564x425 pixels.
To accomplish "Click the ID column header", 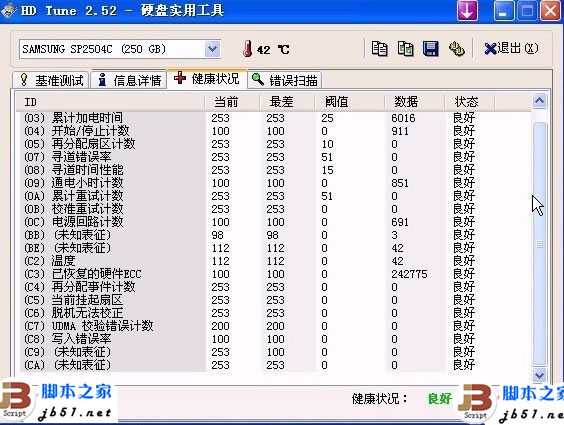I will tap(110, 102).
